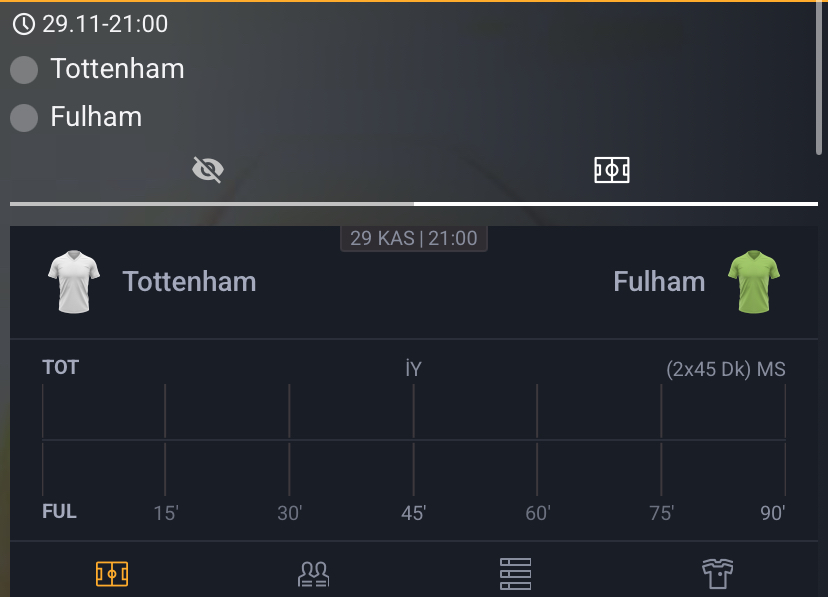Screen dimensions: 828x597
Task: Click the clock icon beside kickoff time
Action: click(23, 23)
